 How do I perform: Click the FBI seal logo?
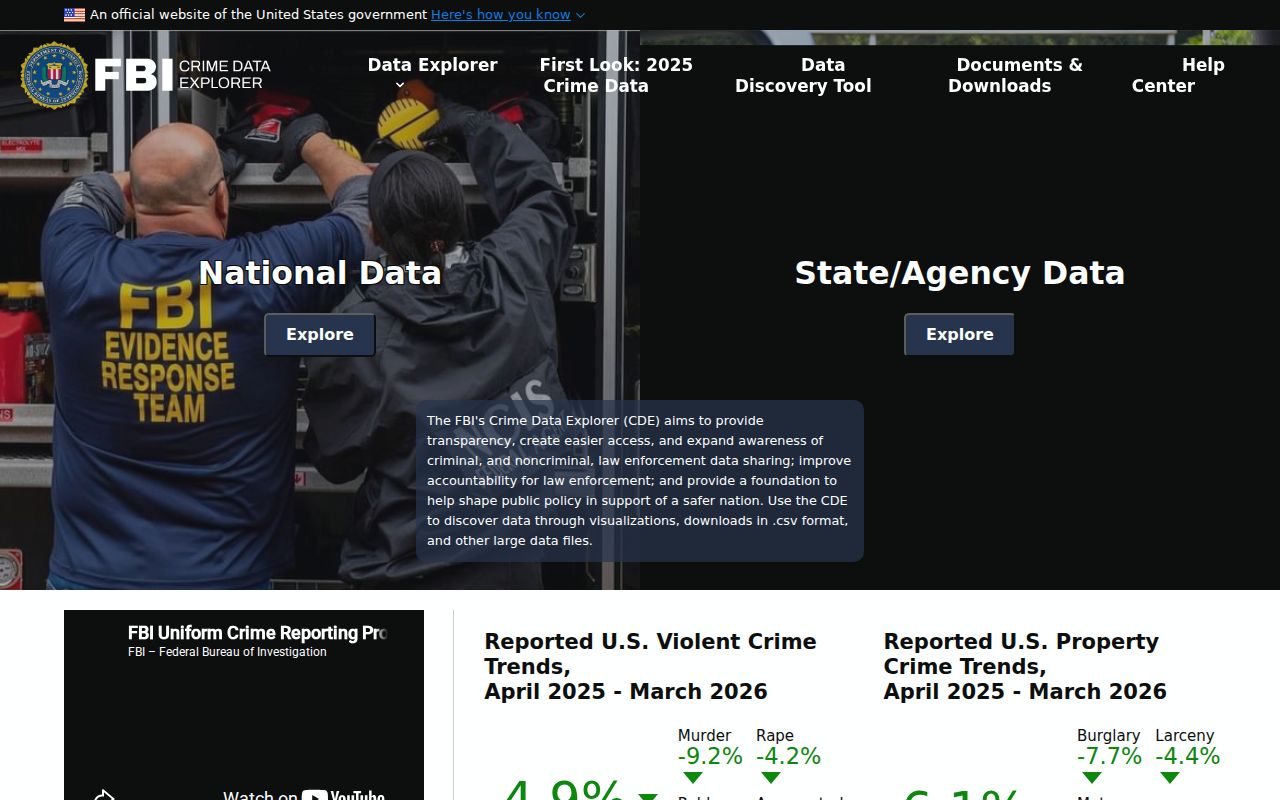[54, 75]
